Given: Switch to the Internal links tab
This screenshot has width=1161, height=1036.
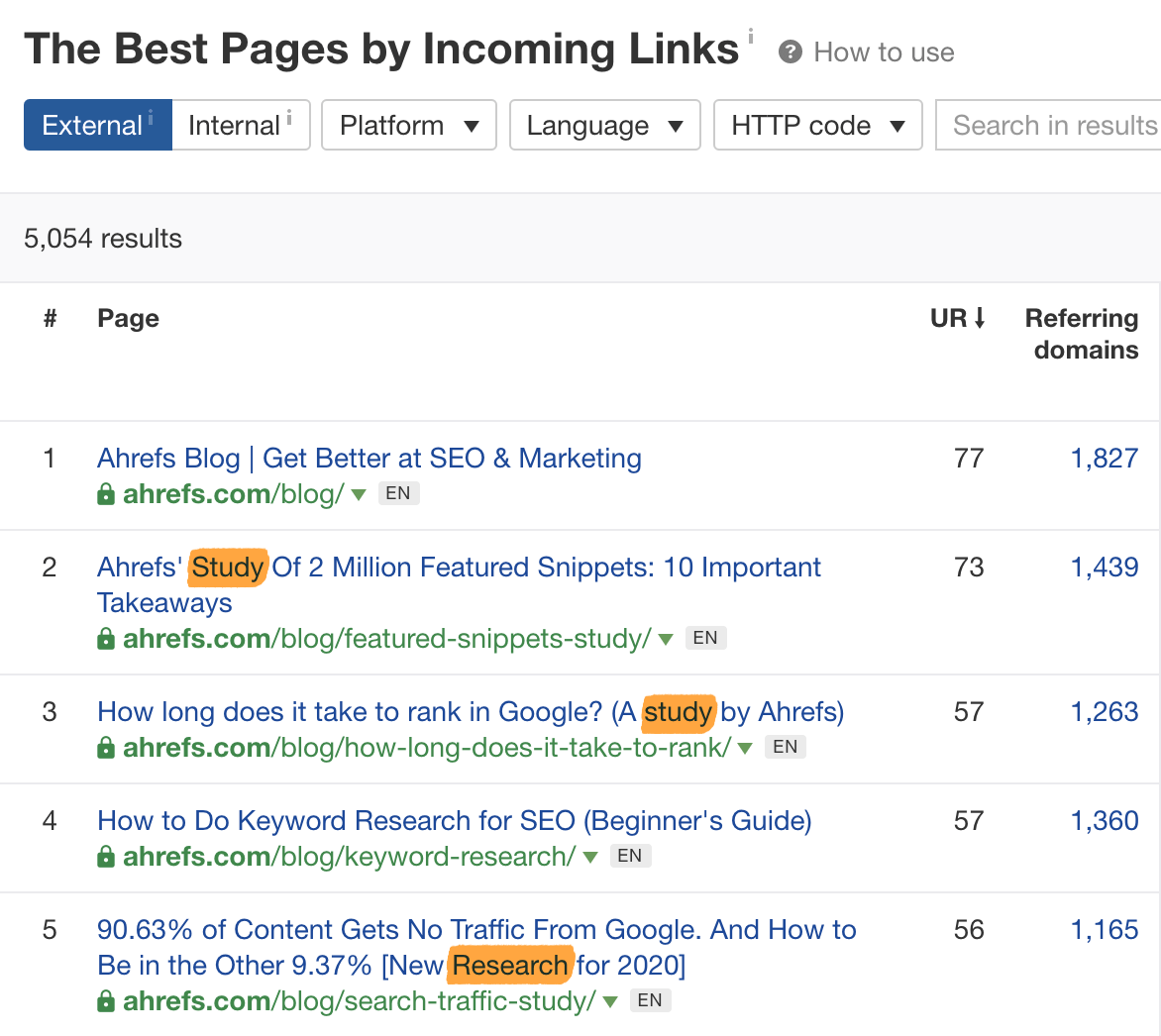Looking at the screenshot, I should [241, 126].
